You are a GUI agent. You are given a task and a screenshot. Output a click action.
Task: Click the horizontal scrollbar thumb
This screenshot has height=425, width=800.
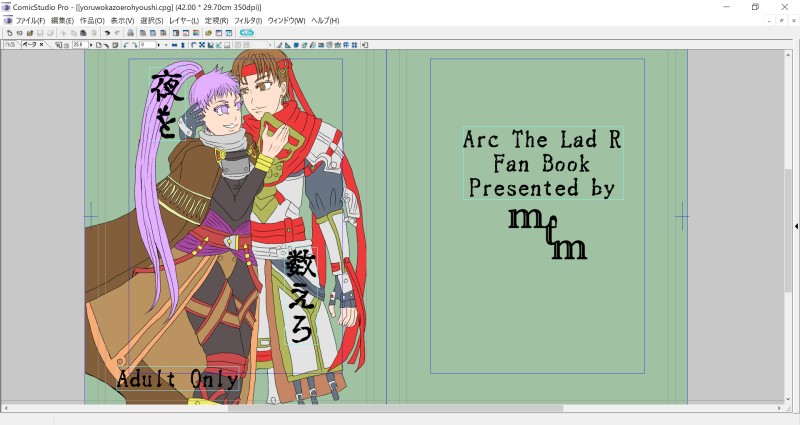pos(395,408)
